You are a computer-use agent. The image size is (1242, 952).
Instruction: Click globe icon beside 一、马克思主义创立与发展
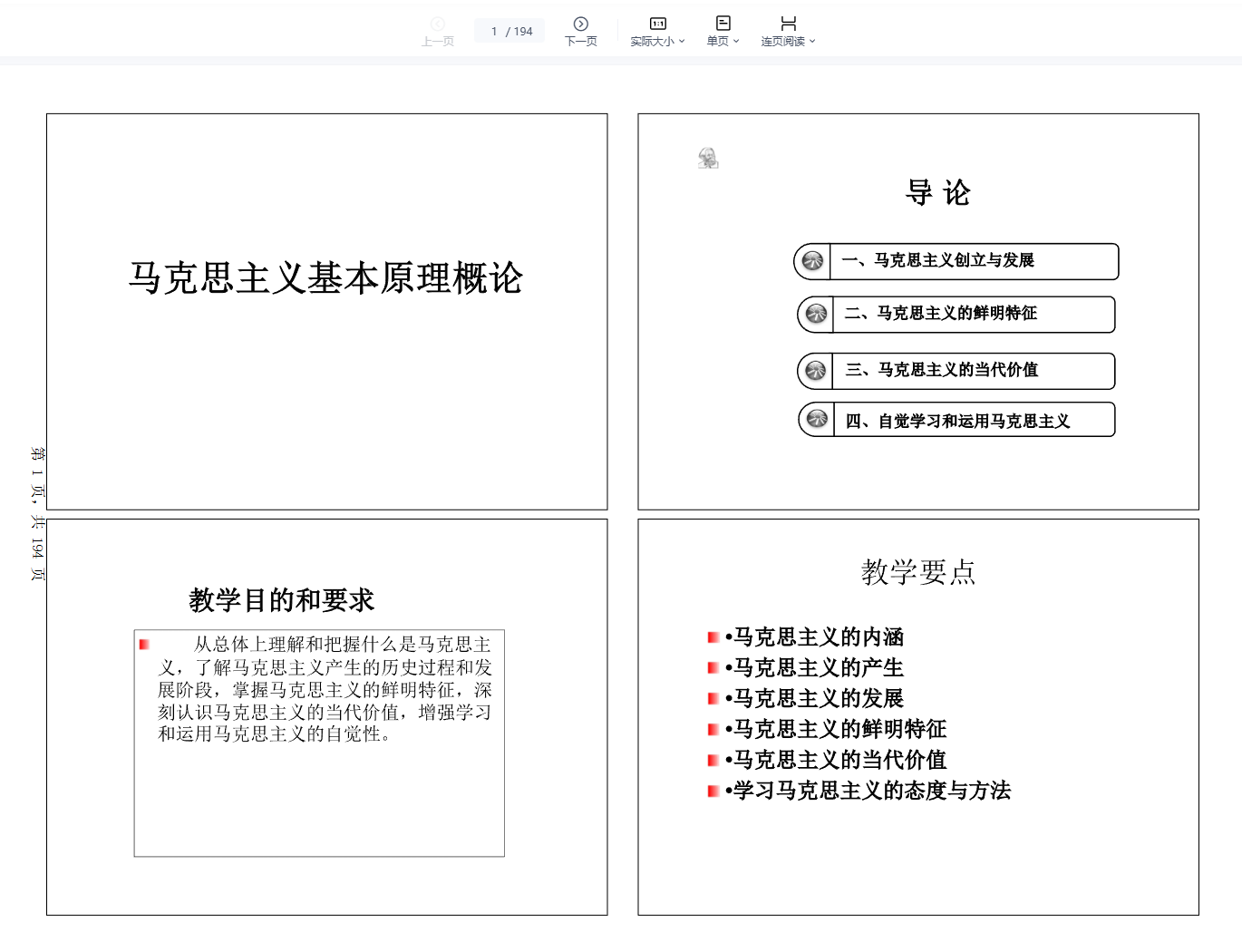[x=813, y=261]
